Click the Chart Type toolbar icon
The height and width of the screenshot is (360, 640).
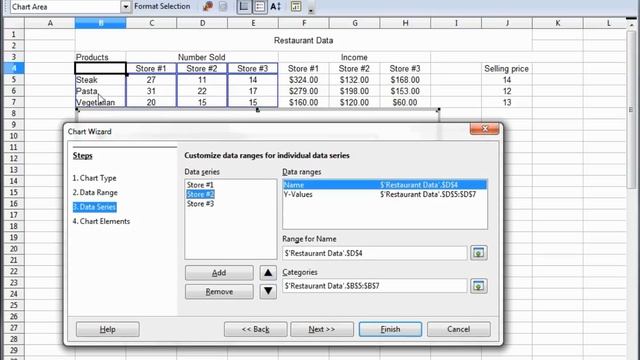208,6
